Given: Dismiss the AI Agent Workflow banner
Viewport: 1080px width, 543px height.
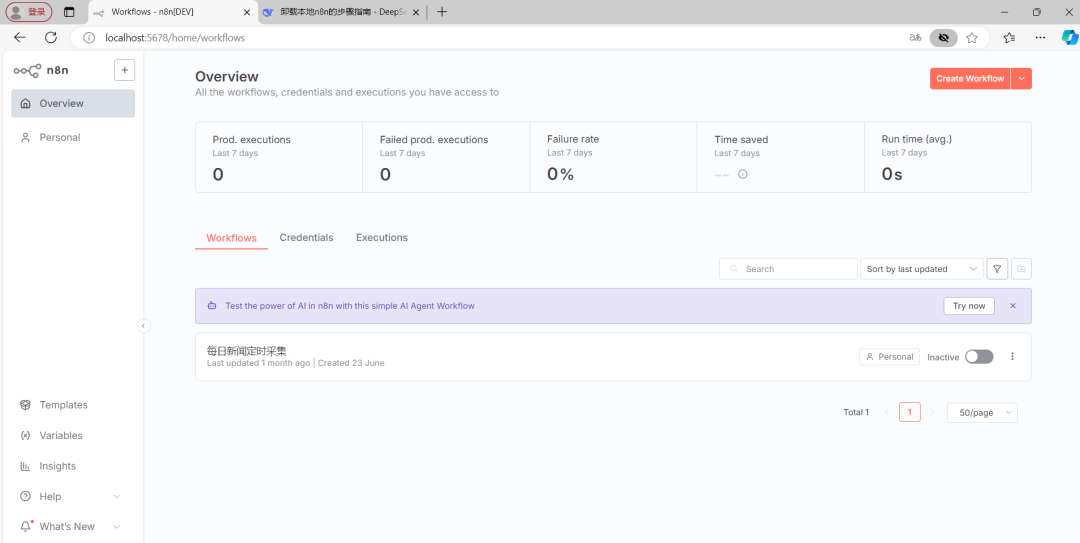Looking at the screenshot, I should click(x=1012, y=306).
